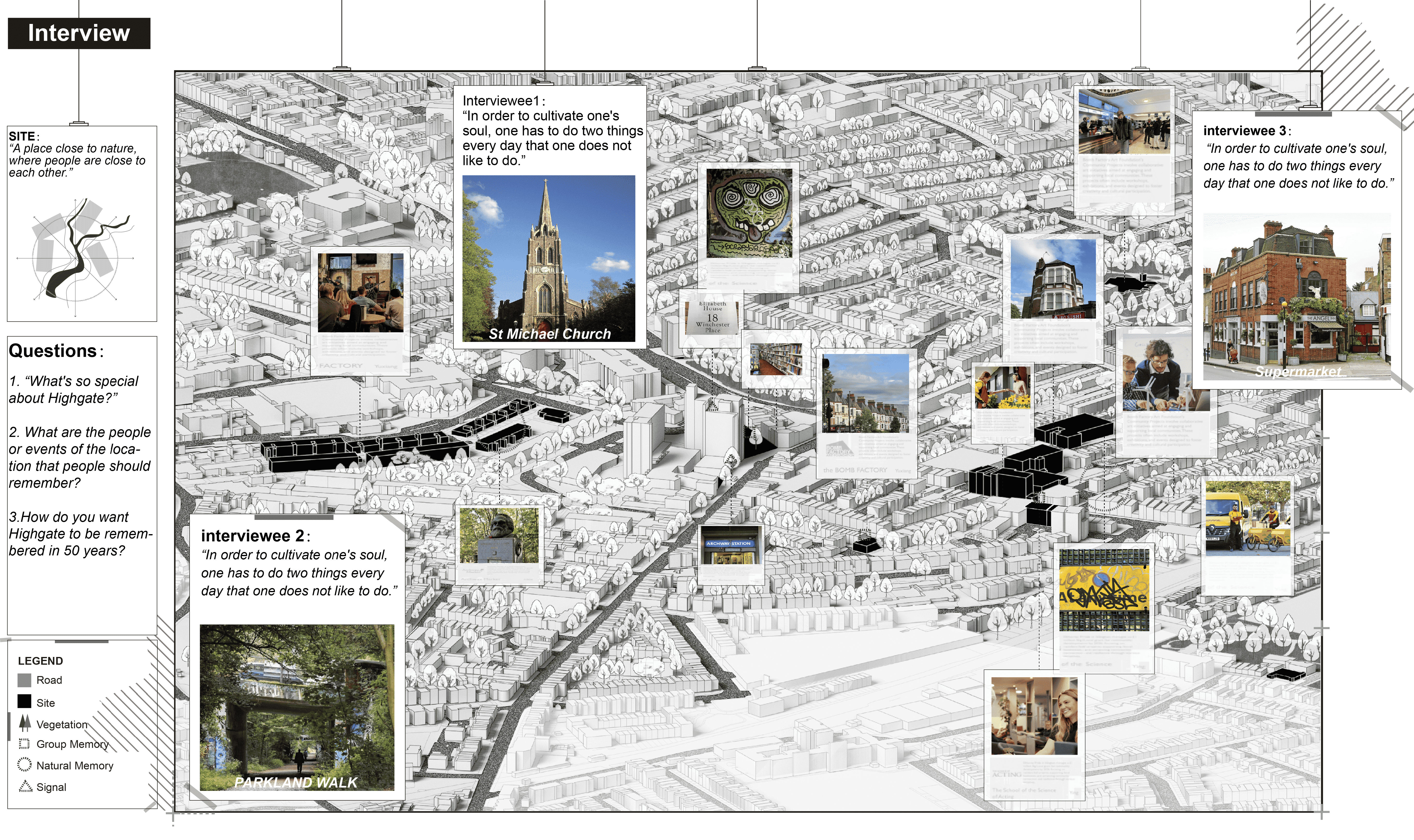Click the Natural Memory legend label

[75, 765]
